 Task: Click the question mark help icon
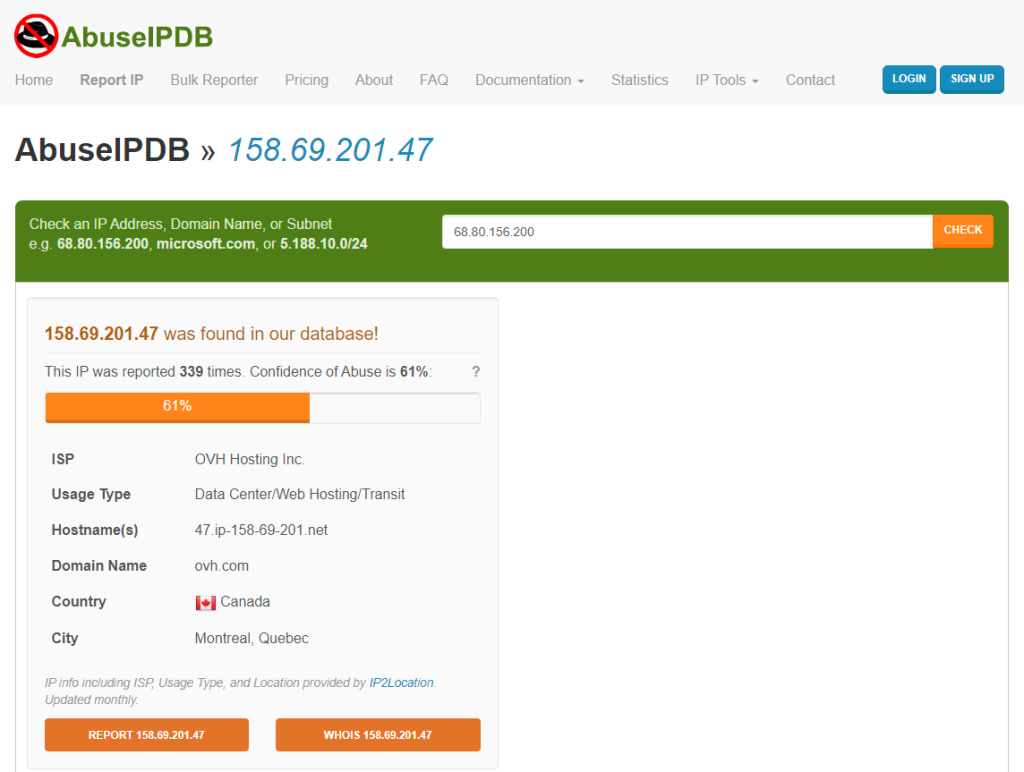pyautogui.click(x=475, y=372)
